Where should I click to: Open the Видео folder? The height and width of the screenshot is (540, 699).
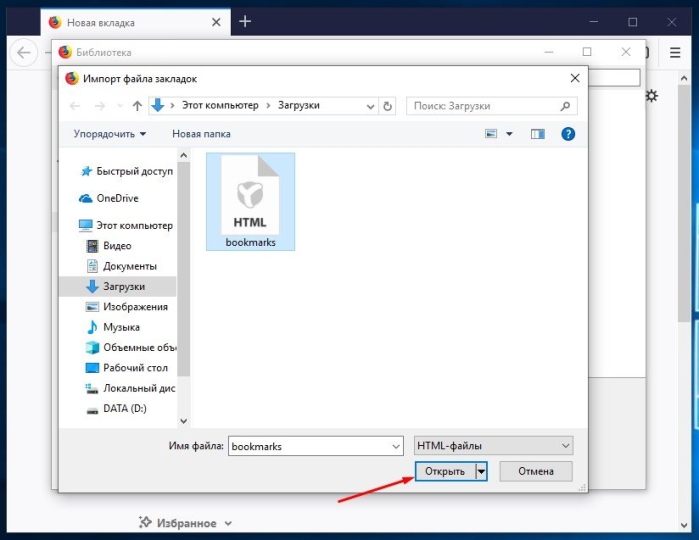[109, 246]
